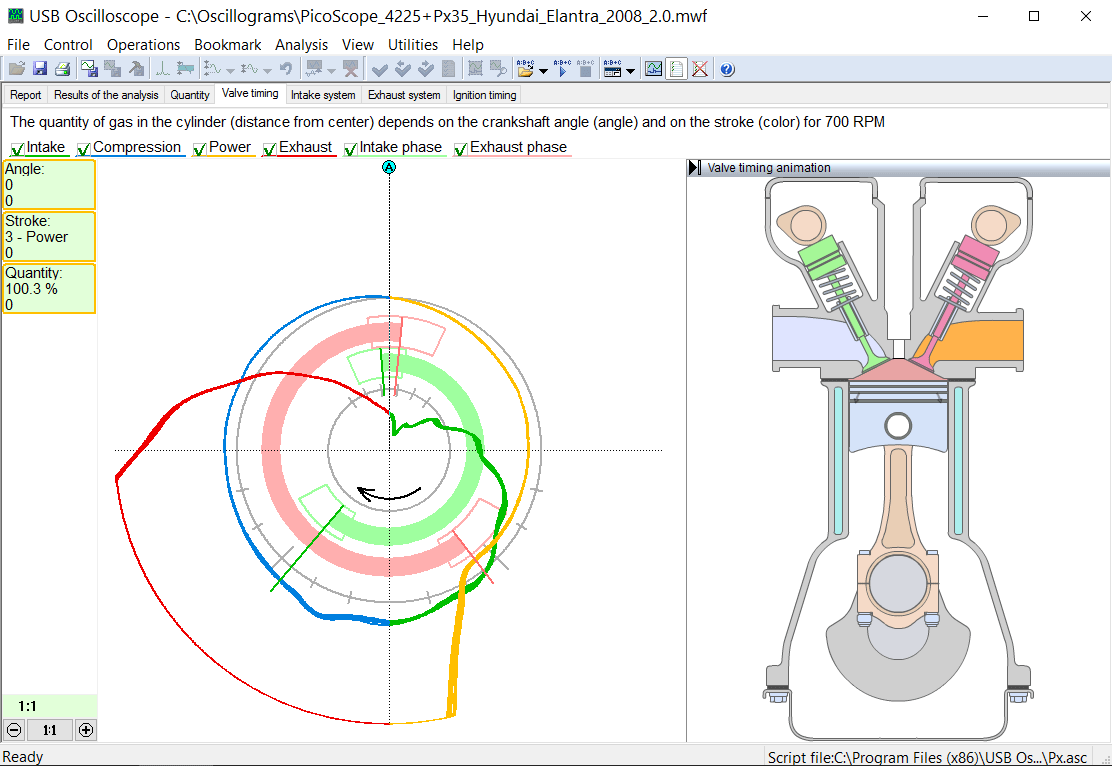Click the zoom in plus button
Screen dimensions: 1112x766
point(86,730)
